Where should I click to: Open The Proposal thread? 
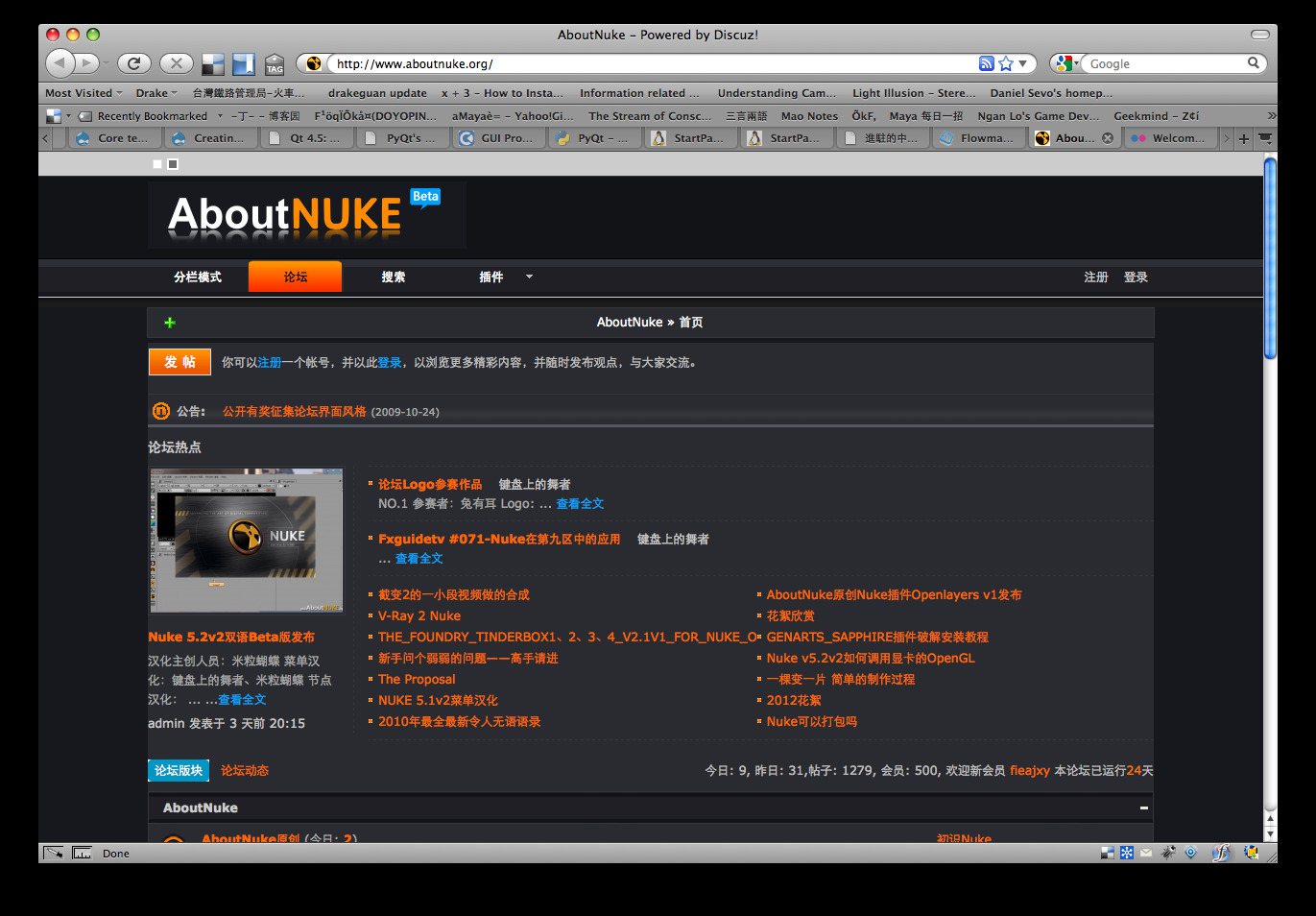tap(417, 679)
